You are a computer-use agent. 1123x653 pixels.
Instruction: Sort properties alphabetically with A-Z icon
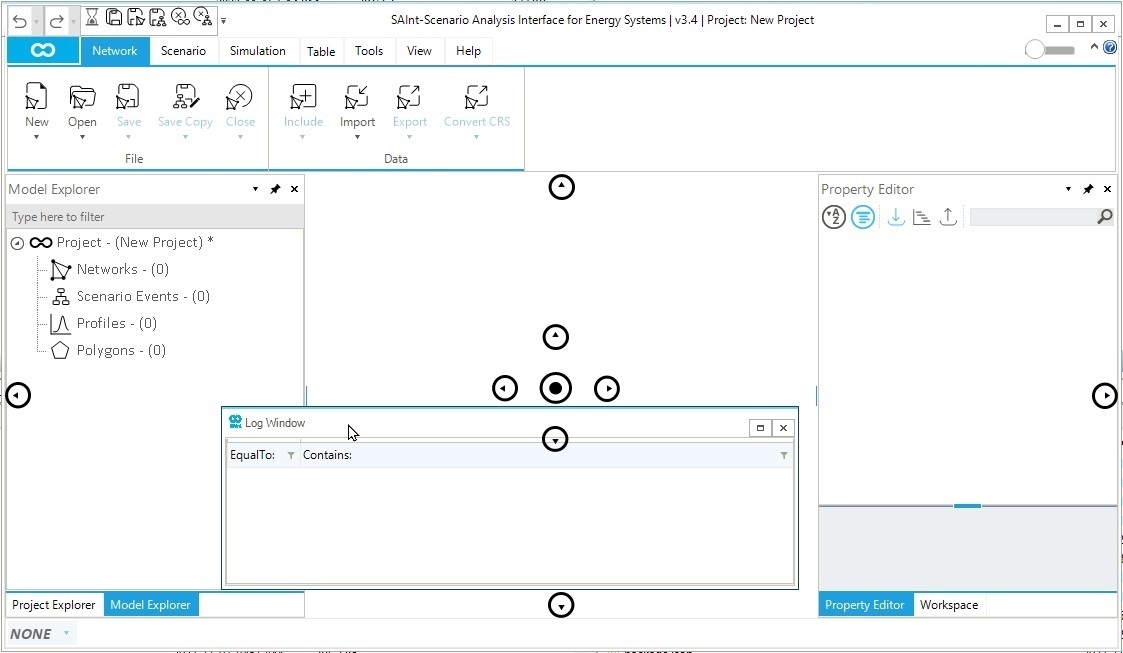[833, 217]
